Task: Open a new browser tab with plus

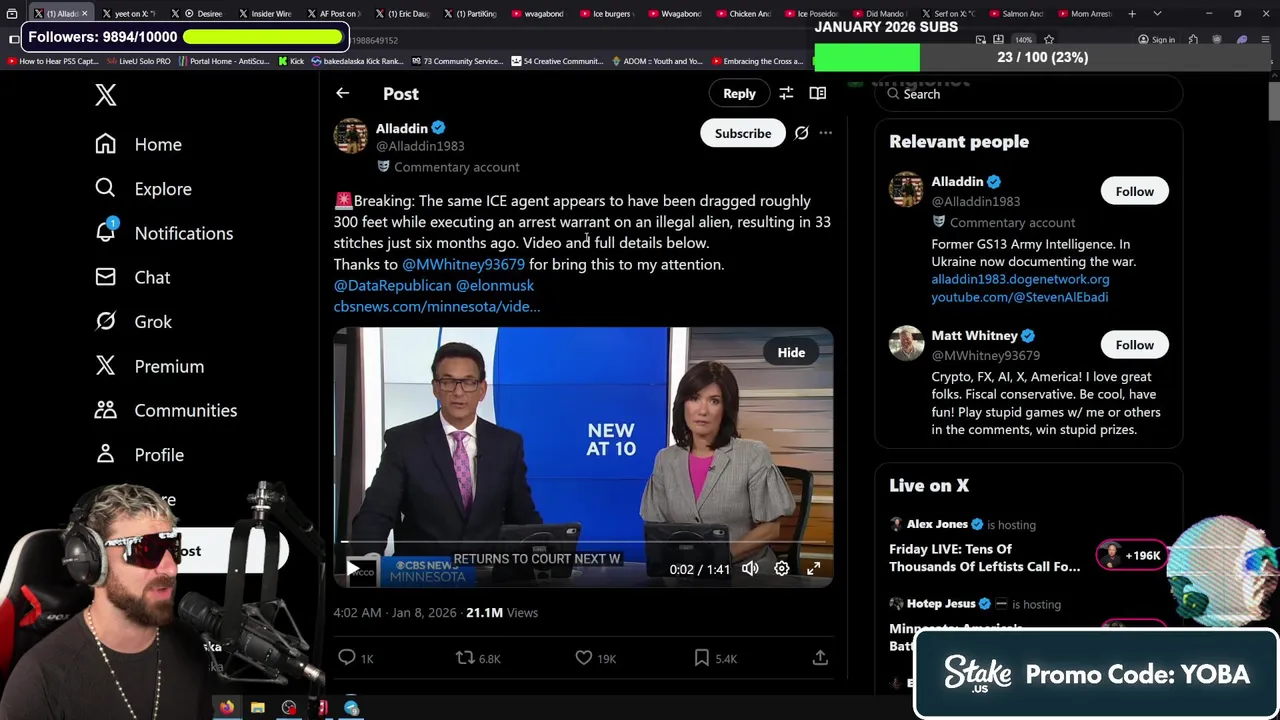Action: pyautogui.click(x=1132, y=14)
